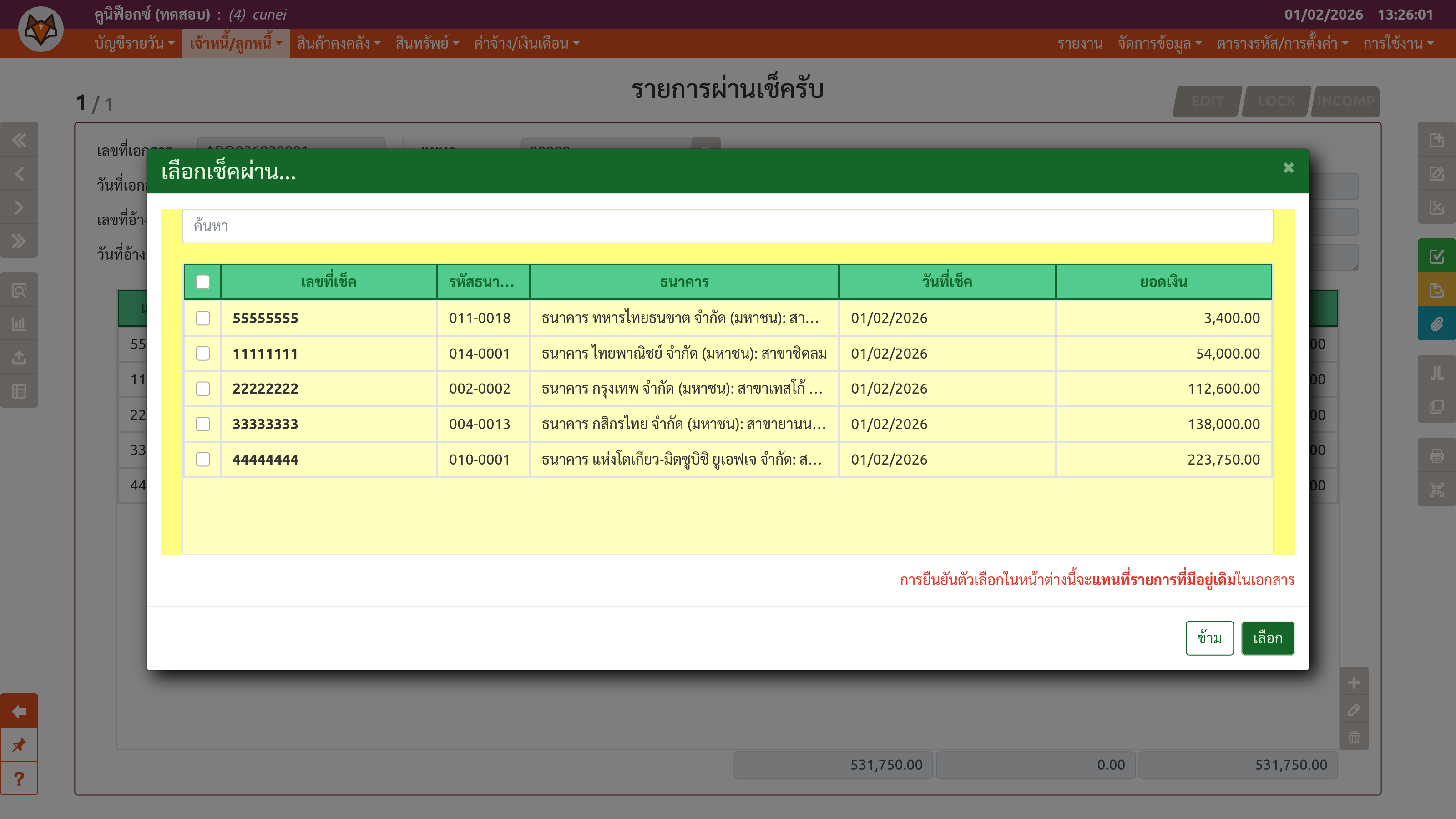Click the ค้นหา search field
The height and width of the screenshot is (819, 1456).
click(x=728, y=226)
